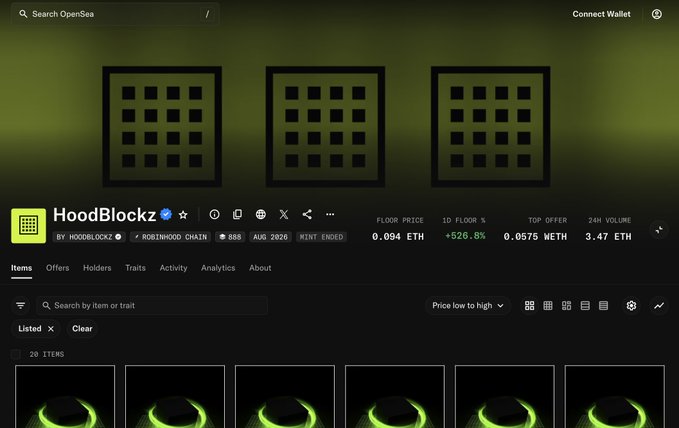Open the Price low to high dropdown

click(x=468, y=305)
